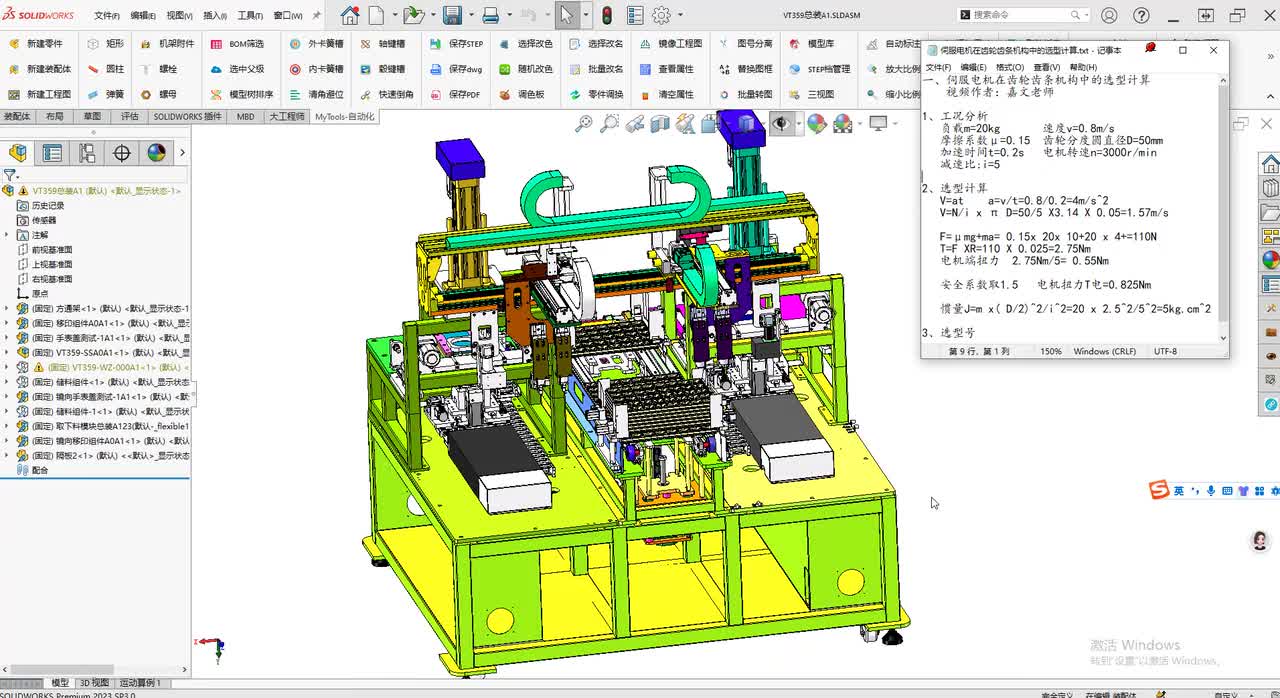Viewport: 1280px width, 698px height.
Task: Select the 圆柱 cylinder tool
Action: 106,69
